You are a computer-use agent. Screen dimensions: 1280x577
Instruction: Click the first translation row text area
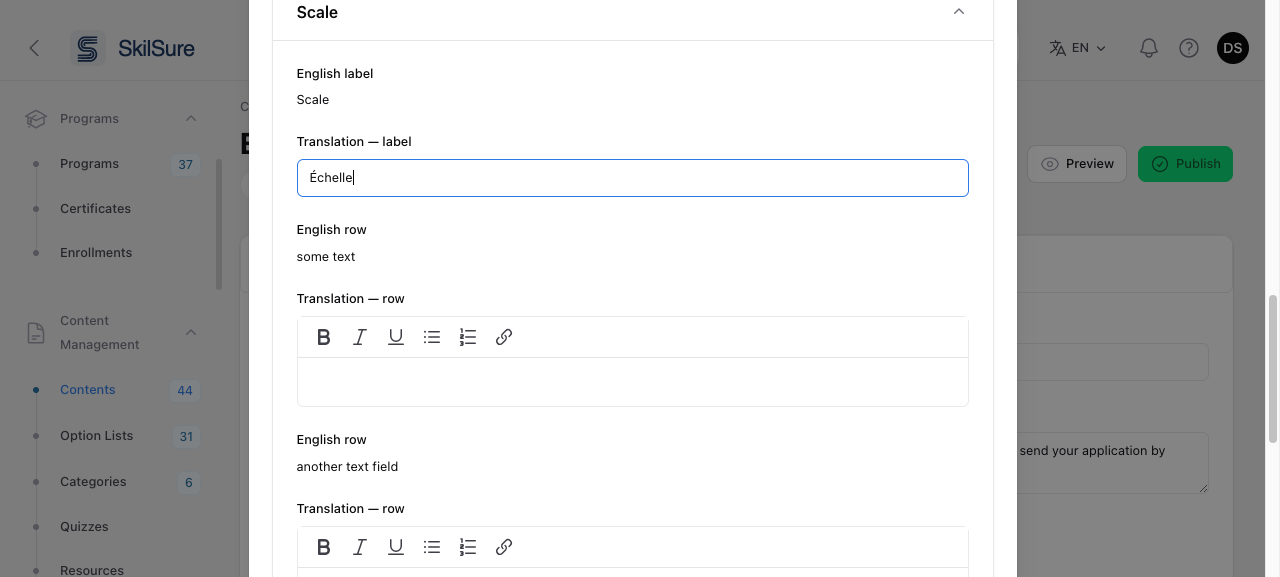(632, 382)
